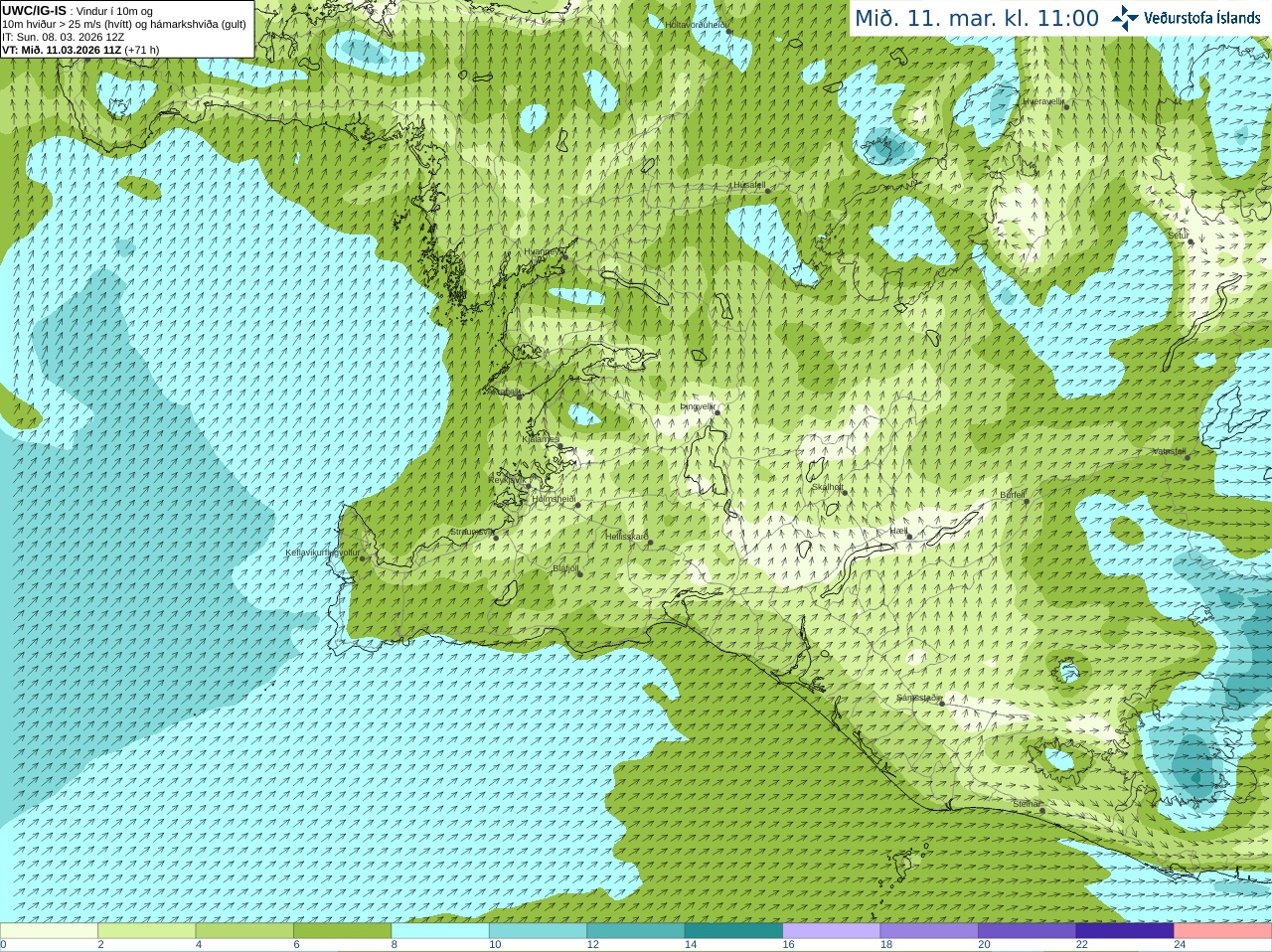Click the 20–22 m/s violet legend swatch

pyautogui.click(x=1028, y=931)
